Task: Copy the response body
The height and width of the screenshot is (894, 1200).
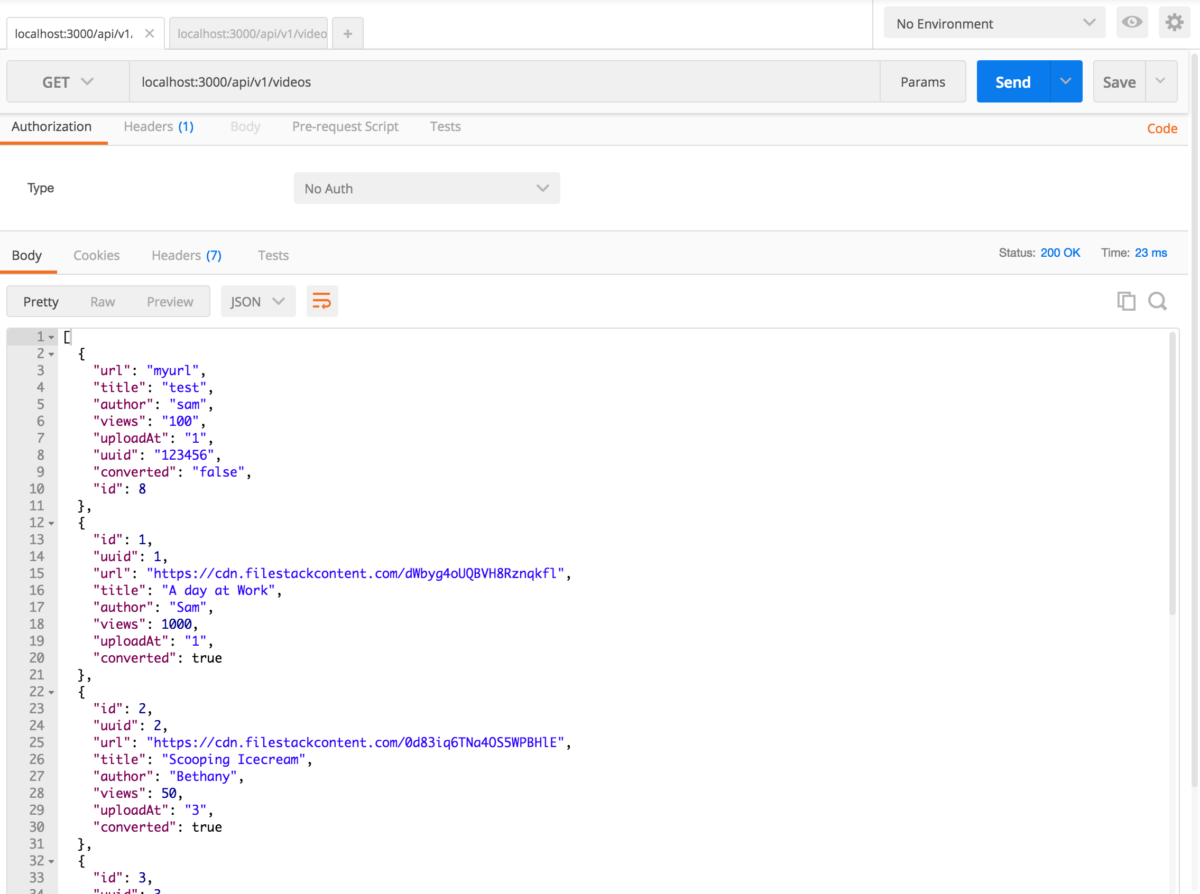Action: click(x=1126, y=300)
